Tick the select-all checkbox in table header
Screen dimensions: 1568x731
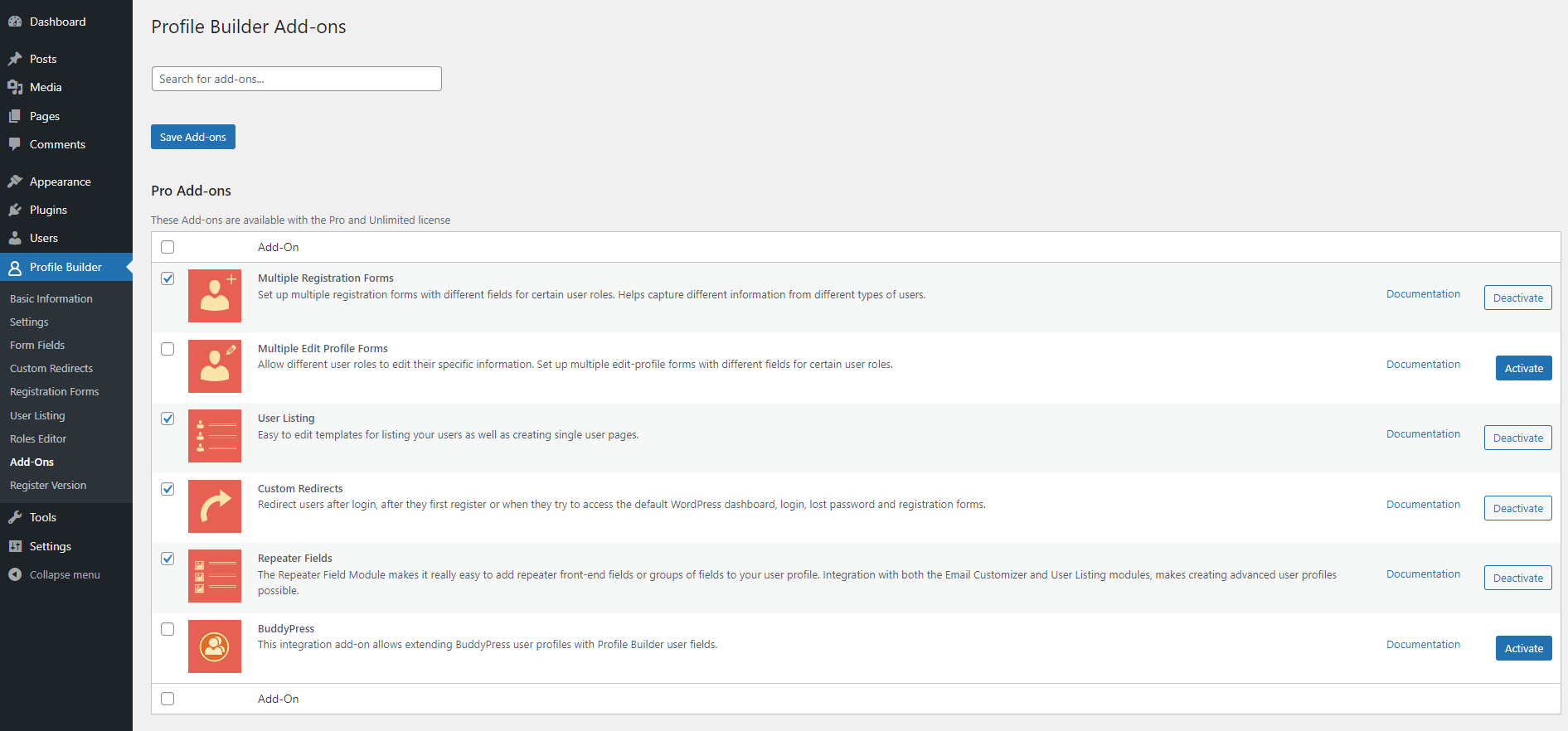click(167, 247)
